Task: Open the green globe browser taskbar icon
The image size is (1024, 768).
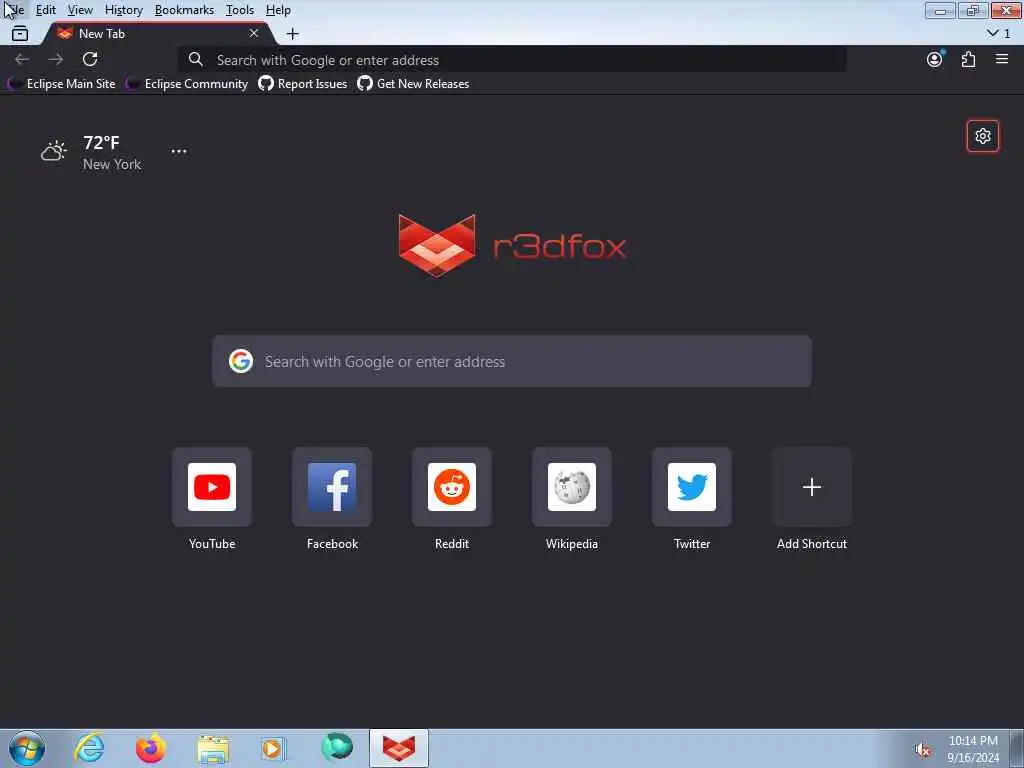Action: pos(337,748)
